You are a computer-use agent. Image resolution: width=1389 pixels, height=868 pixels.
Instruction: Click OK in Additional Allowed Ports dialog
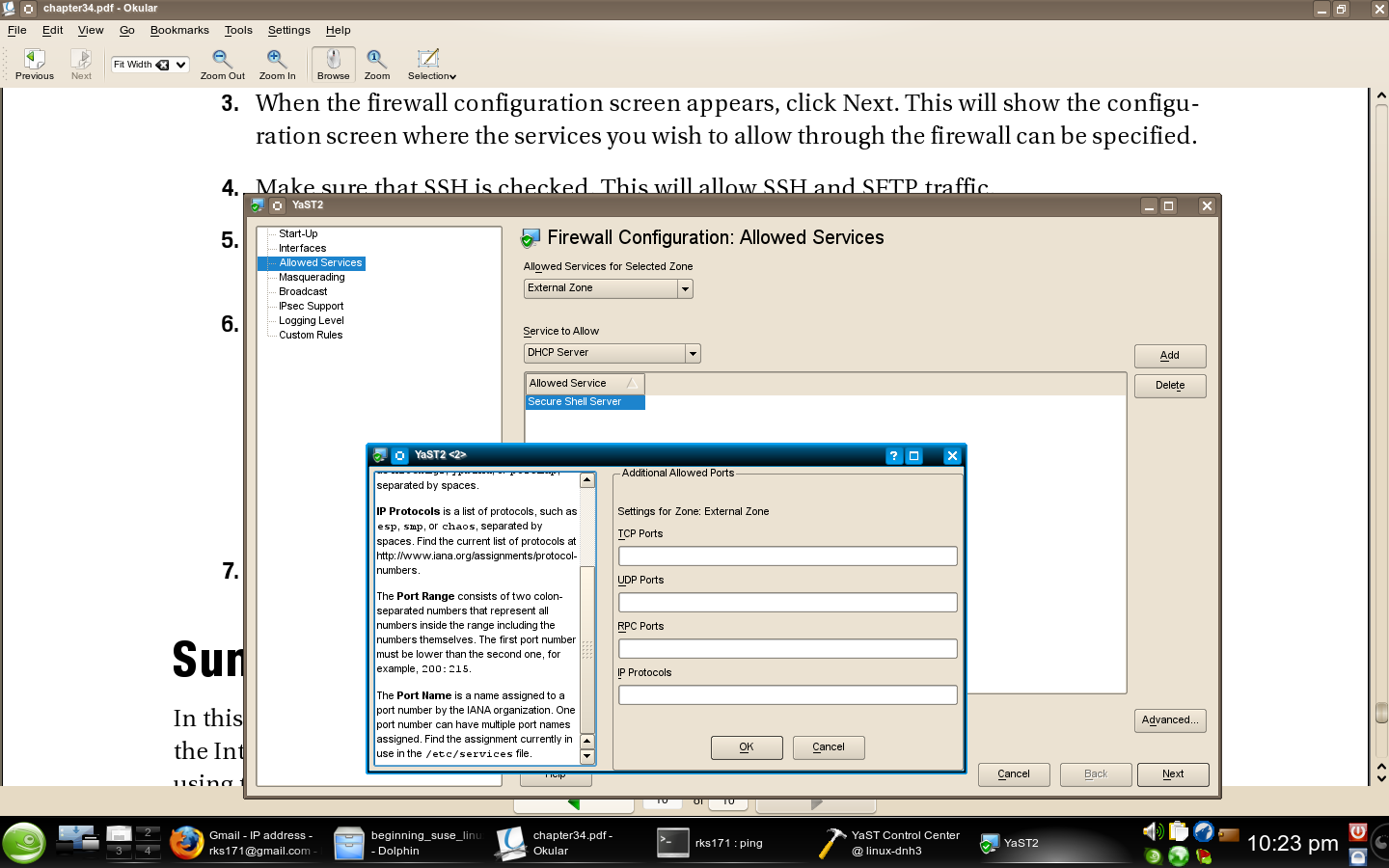(747, 747)
